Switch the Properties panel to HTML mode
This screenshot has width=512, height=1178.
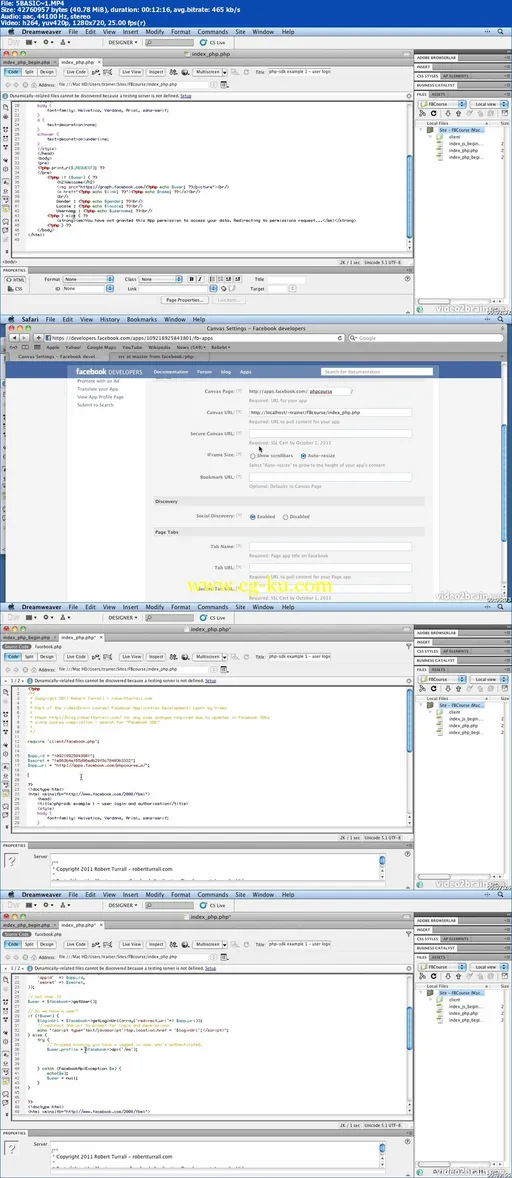(15, 279)
